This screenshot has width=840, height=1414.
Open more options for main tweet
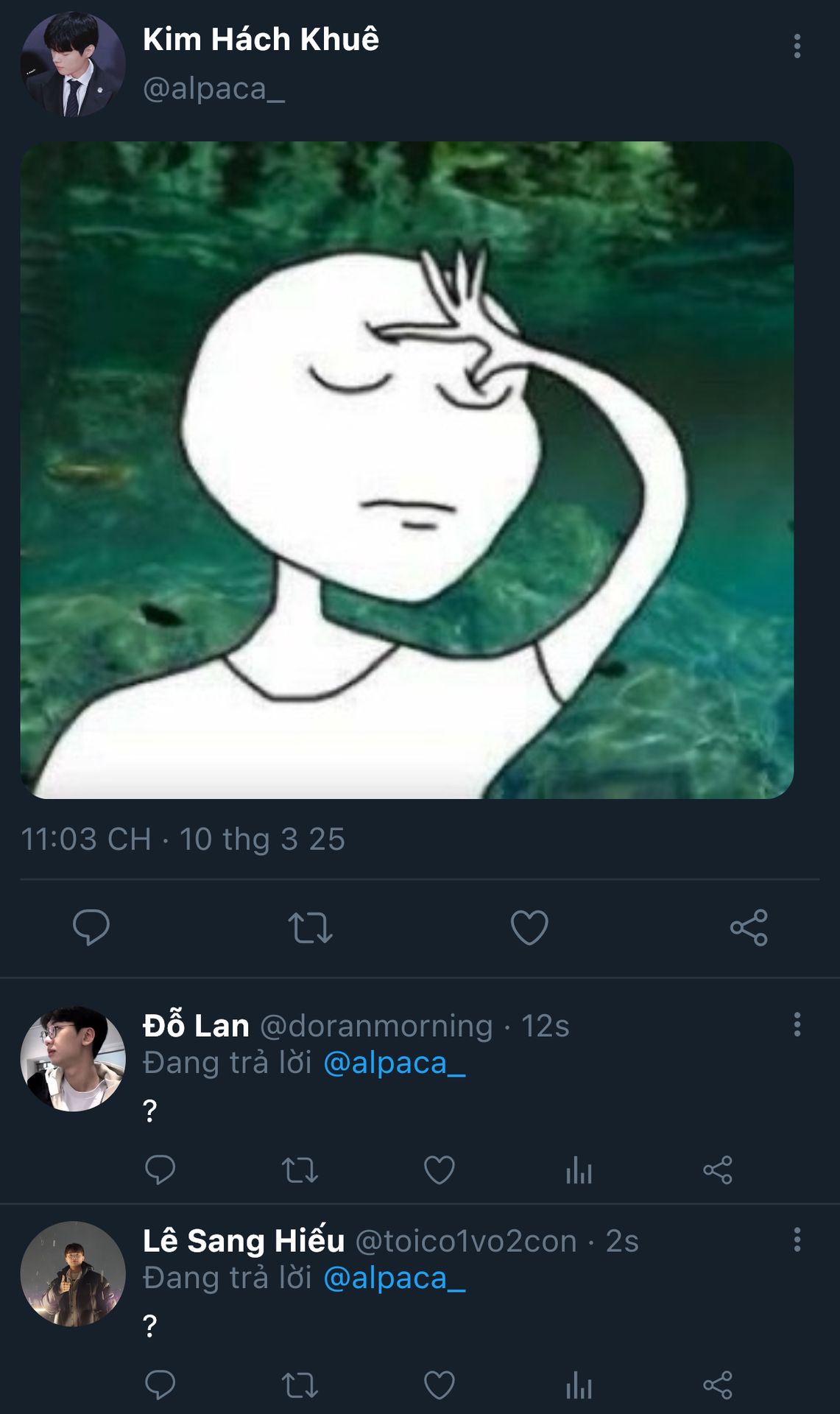pos(797,46)
